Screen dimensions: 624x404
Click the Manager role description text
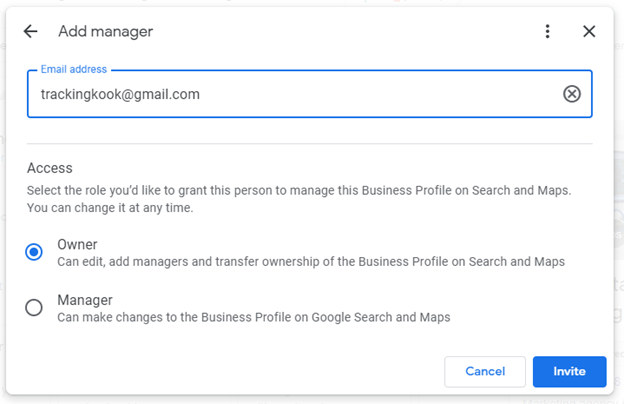tap(254, 317)
